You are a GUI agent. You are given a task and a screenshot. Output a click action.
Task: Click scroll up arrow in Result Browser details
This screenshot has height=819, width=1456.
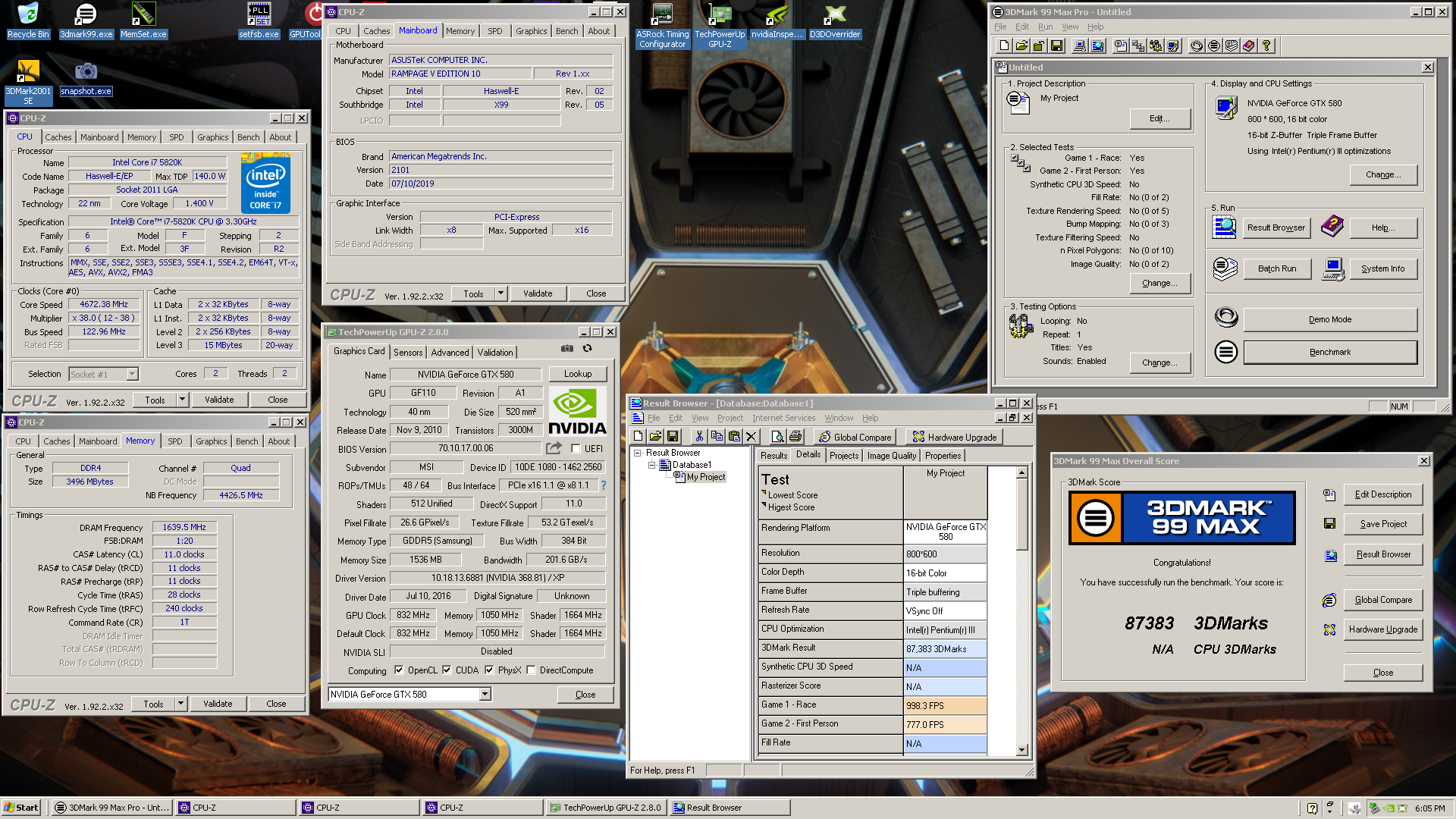coord(1022,472)
